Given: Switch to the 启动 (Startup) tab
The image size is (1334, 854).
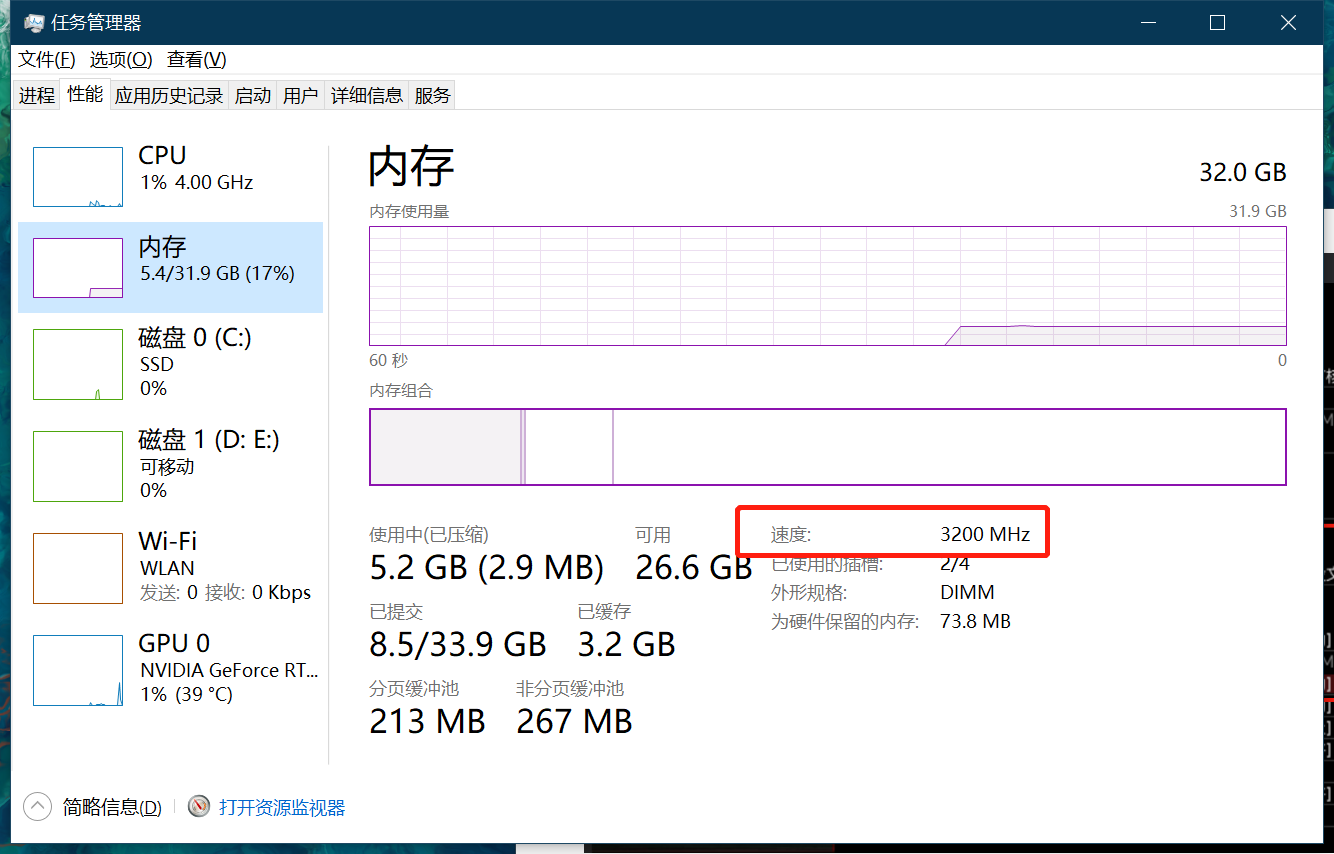Looking at the screenshot, I should (252, 94).
